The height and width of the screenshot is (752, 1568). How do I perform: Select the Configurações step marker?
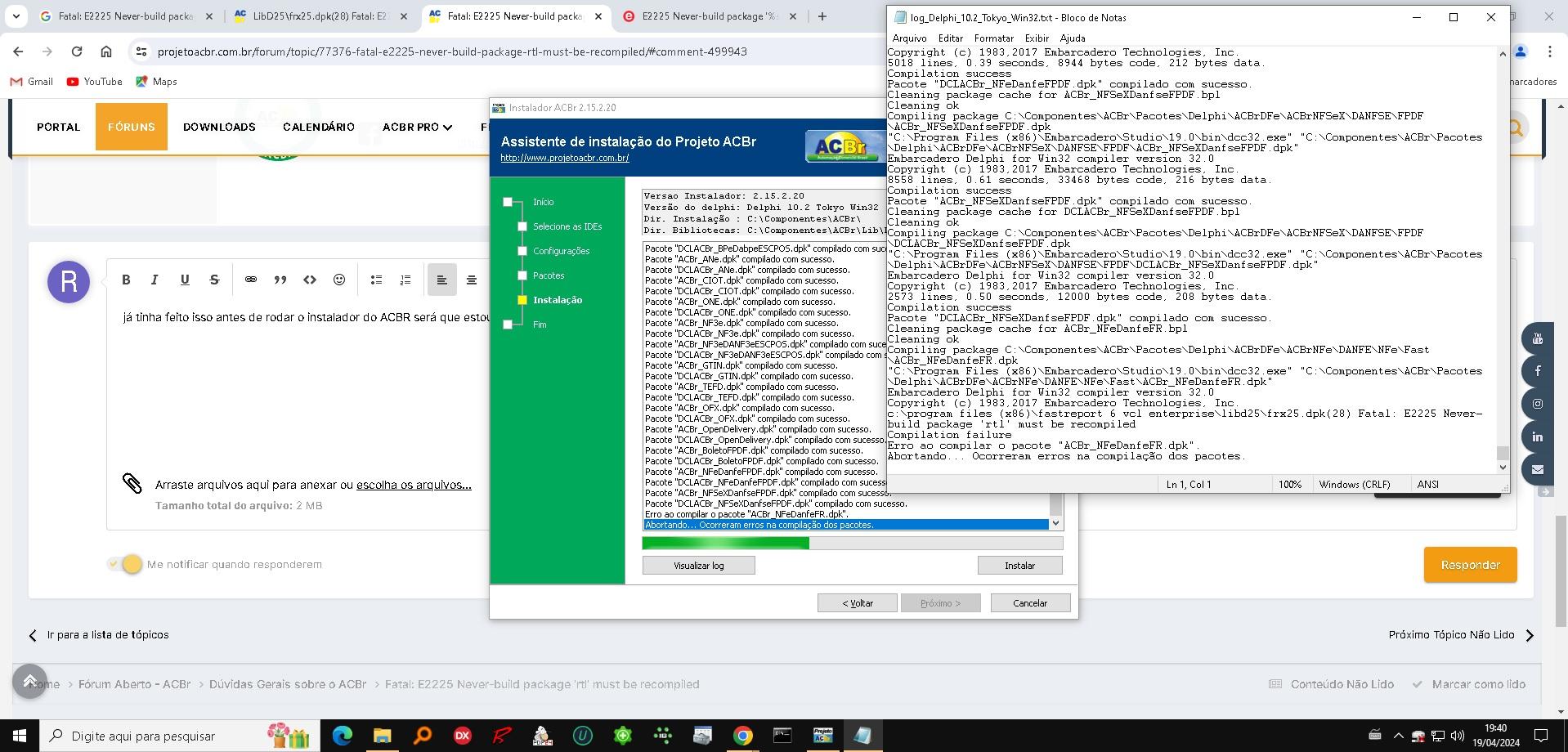[x=522, y=251]
